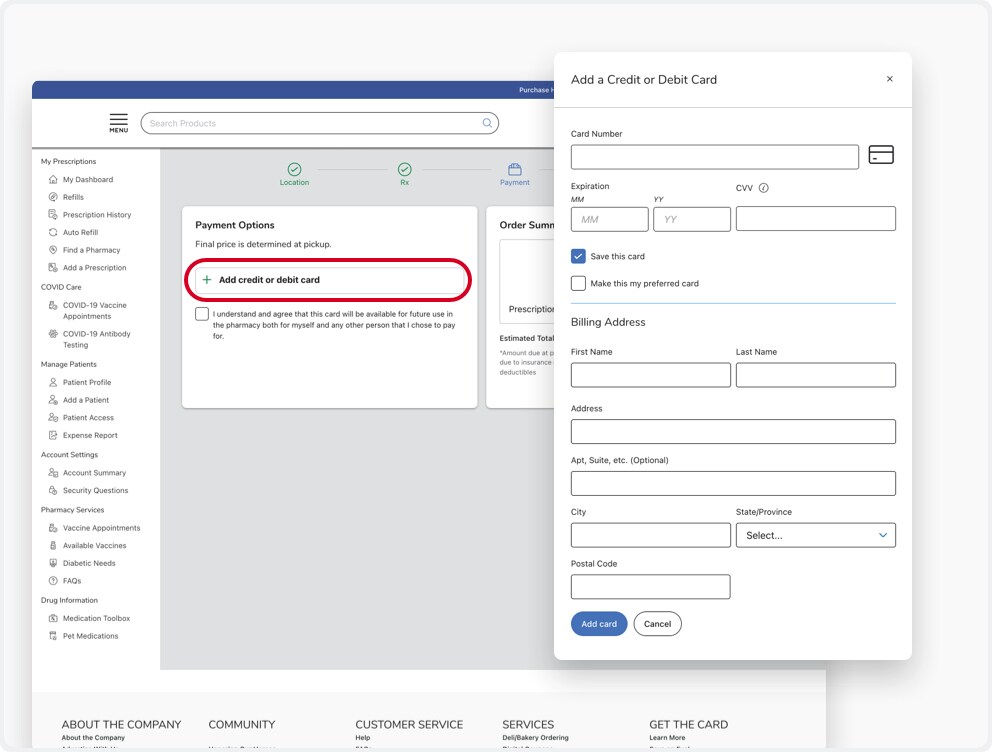Click the CVV input field
Image resolution: width=992 pixels, height=752 pixels.
tap(815, 219)
